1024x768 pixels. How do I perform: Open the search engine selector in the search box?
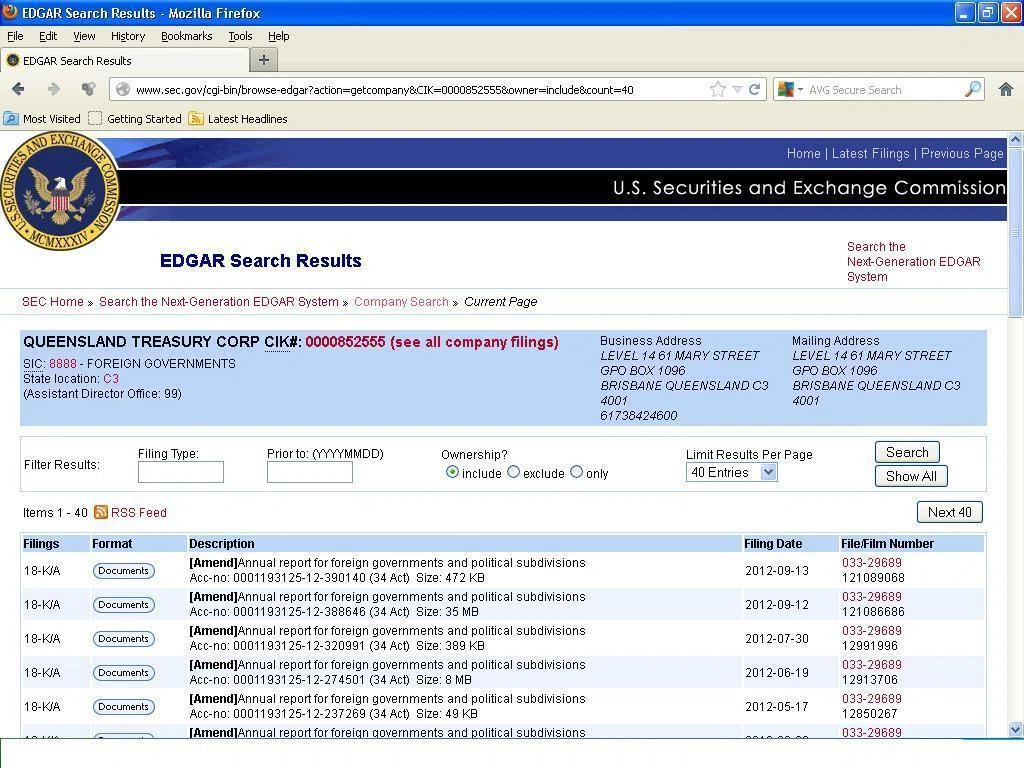click(x=790, y=89)
